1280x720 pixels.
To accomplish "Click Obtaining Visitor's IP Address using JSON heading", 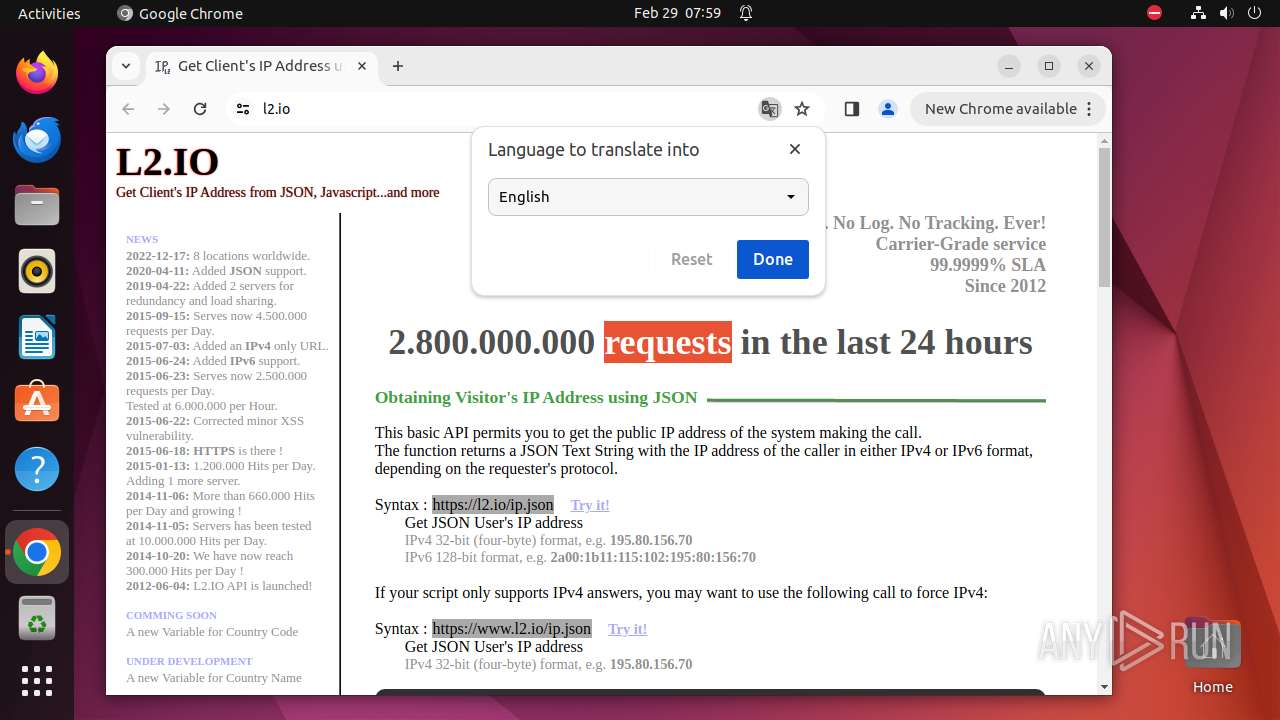I will pyautogui.click(x=536, y=397).
